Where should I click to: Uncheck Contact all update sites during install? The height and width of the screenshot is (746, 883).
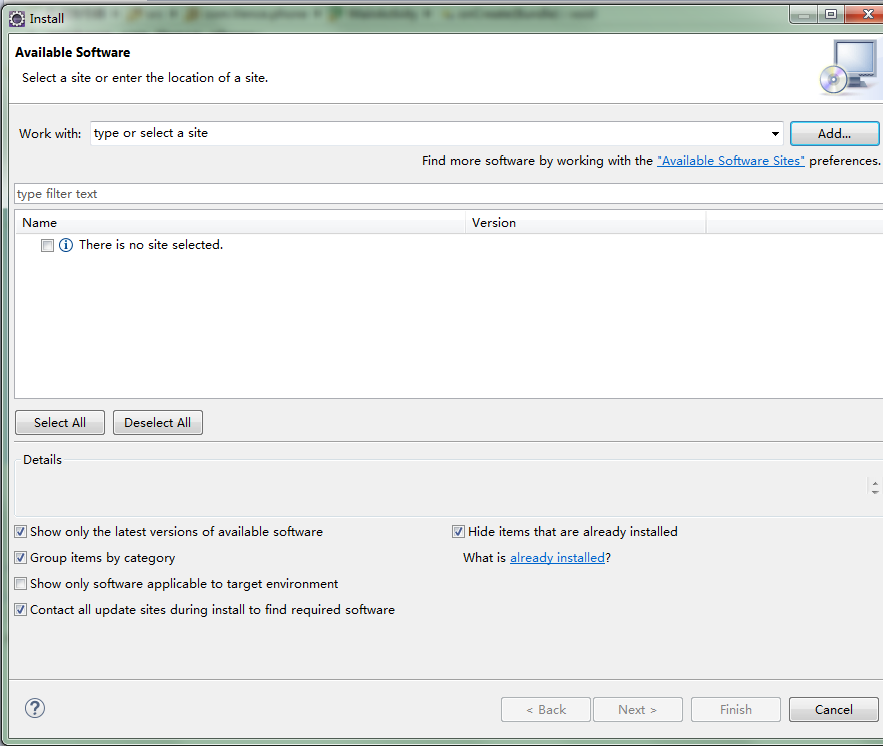(x=20, y=609)
